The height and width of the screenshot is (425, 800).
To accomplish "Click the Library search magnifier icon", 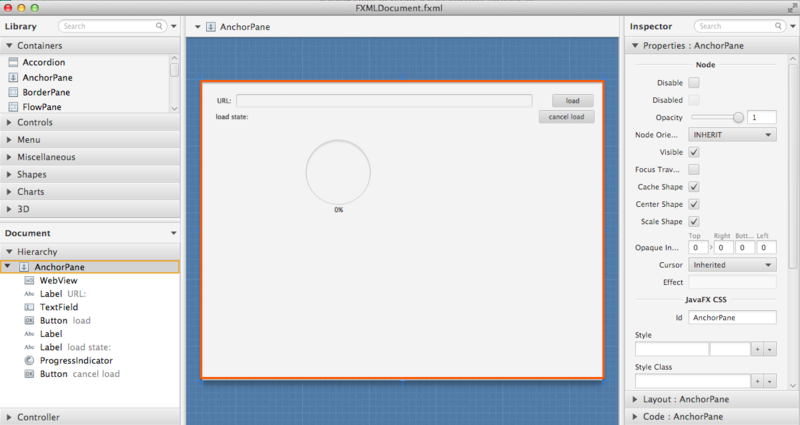I will click(159, 26).
